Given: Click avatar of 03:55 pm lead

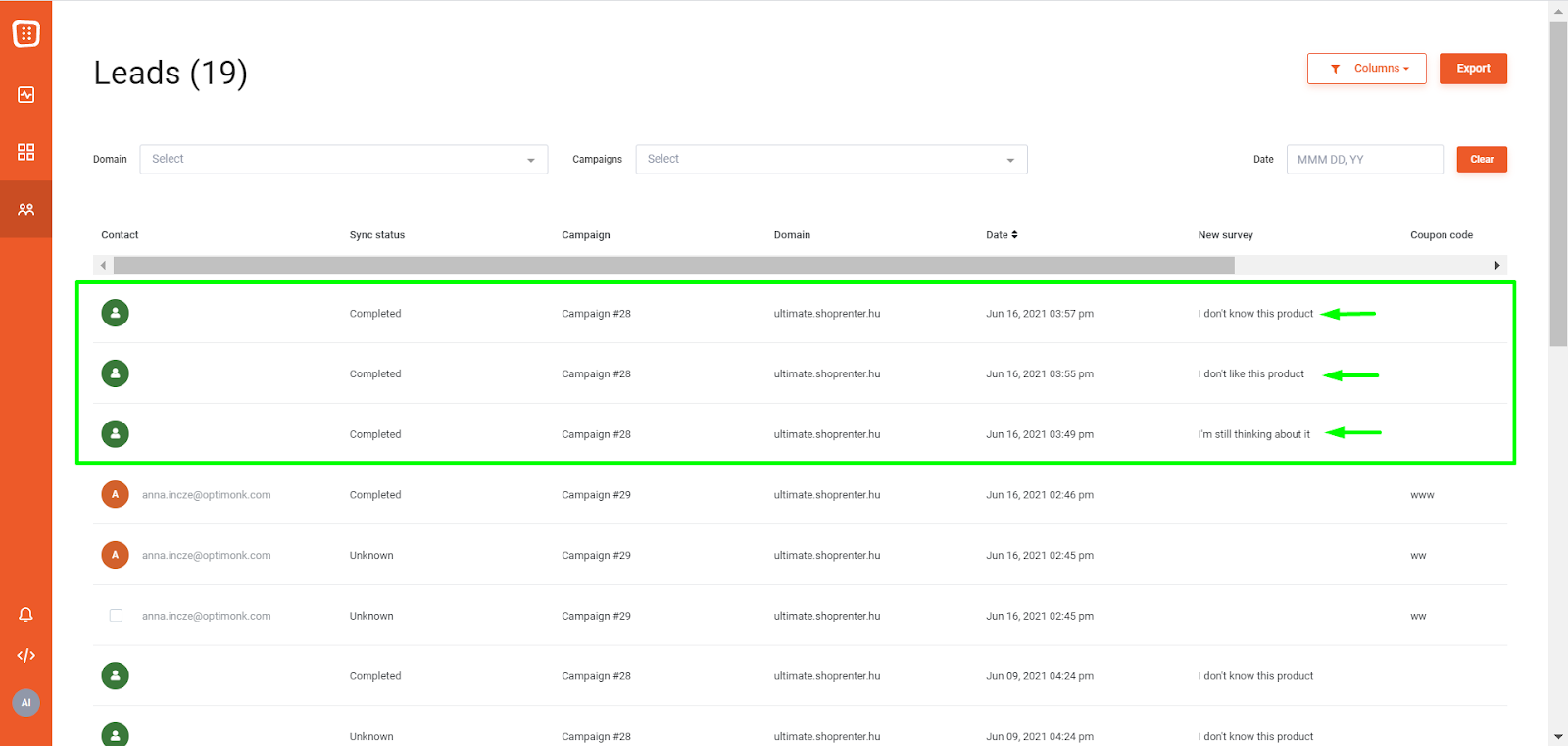Looking at the screenshot, I should (x=116, y=373).
